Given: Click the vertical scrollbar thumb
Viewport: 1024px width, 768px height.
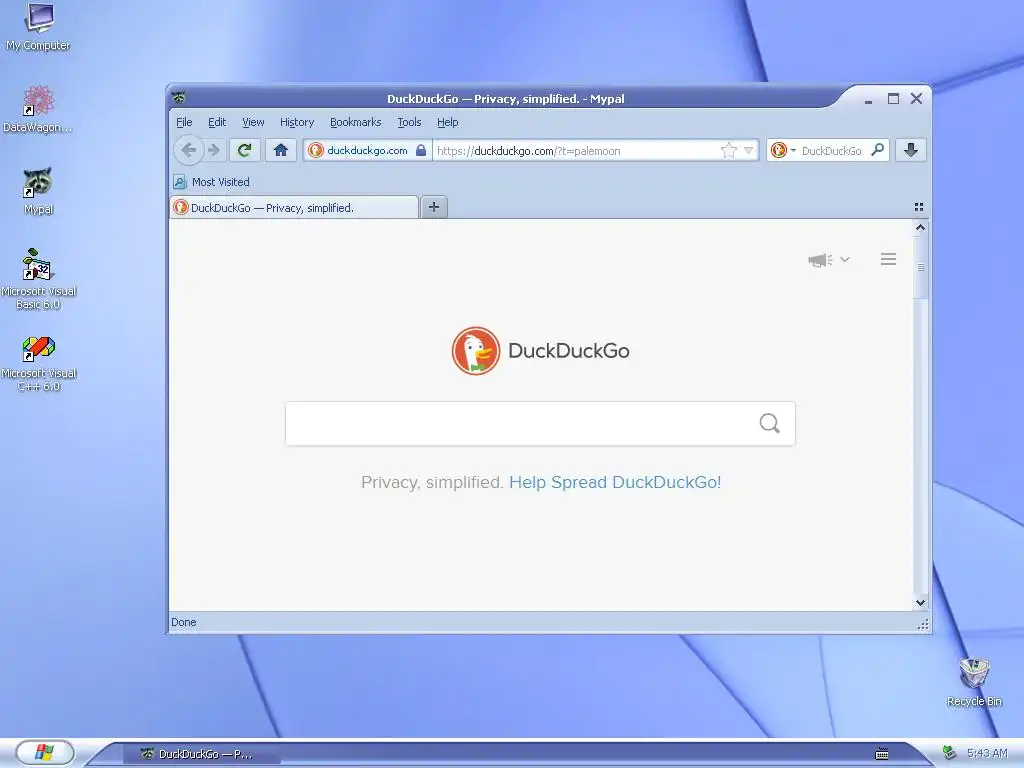Looking at the screenshot, I should click(920, 267).
